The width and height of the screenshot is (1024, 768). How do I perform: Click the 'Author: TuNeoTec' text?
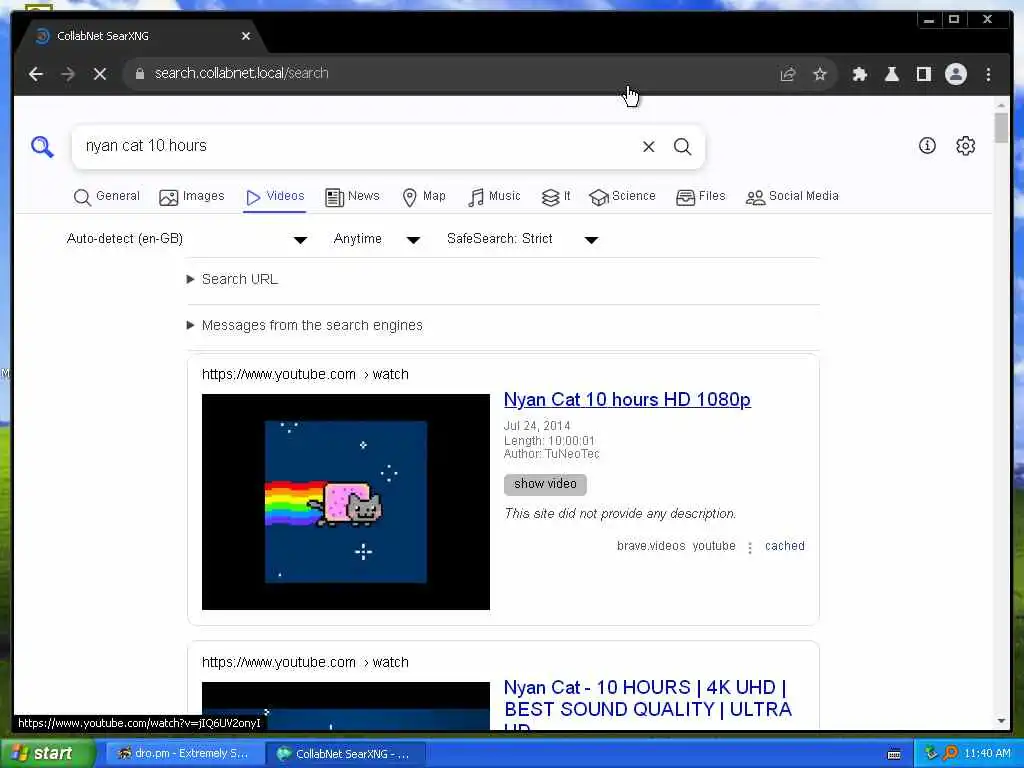click(x=551, y=454)
